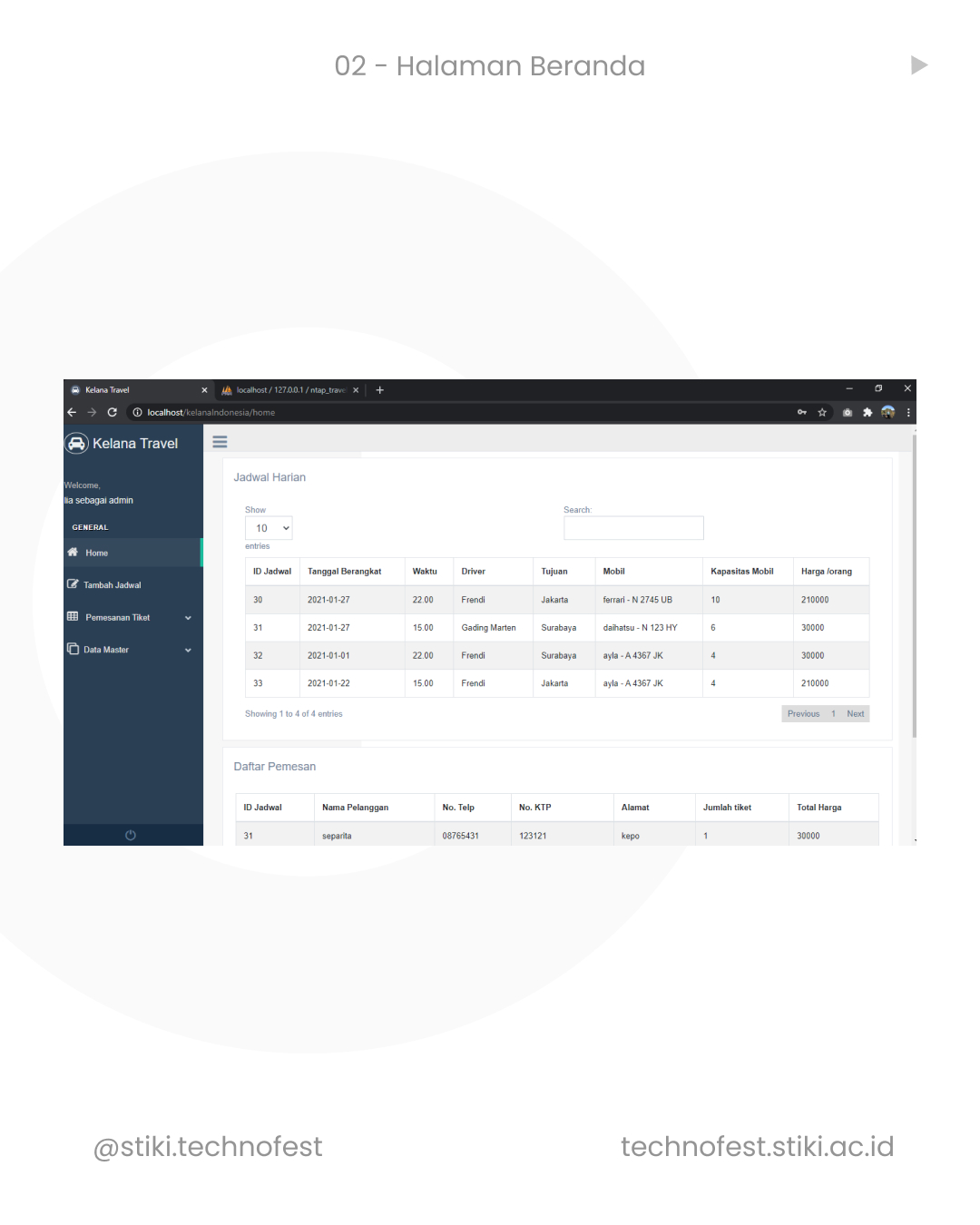Open the Chrome three-dot menu
Screen dimensions: 980x1225
[x=908, y=412]
